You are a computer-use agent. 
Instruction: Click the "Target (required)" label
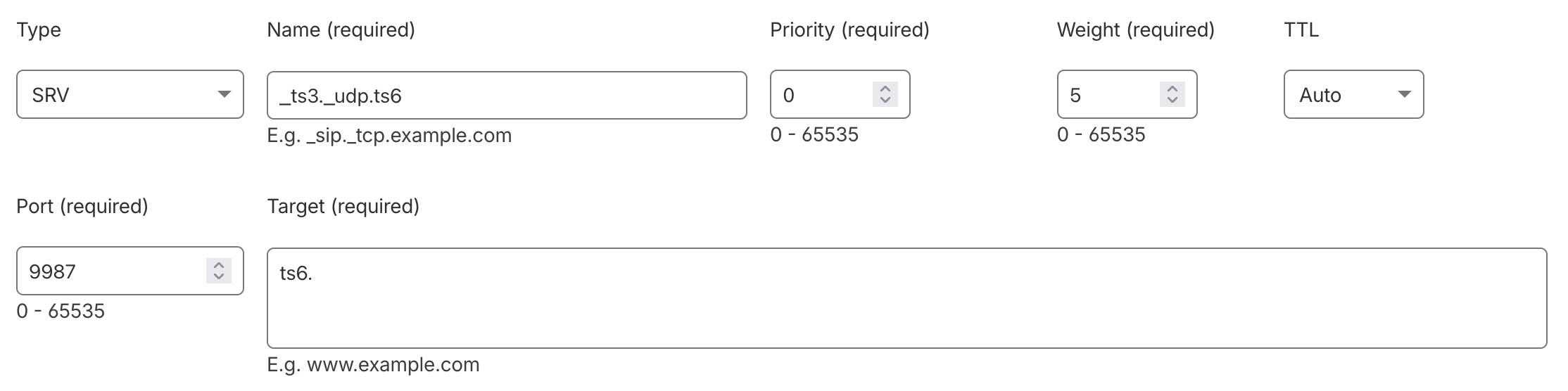[343, 206]
